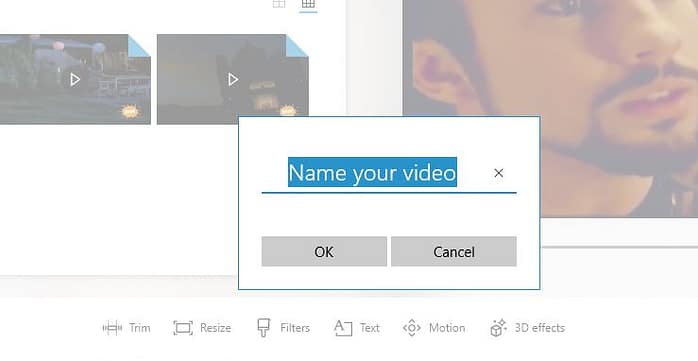Cancel the name your video dialog
The width and height of the screenshot is (698, 361).
point(454,251)
